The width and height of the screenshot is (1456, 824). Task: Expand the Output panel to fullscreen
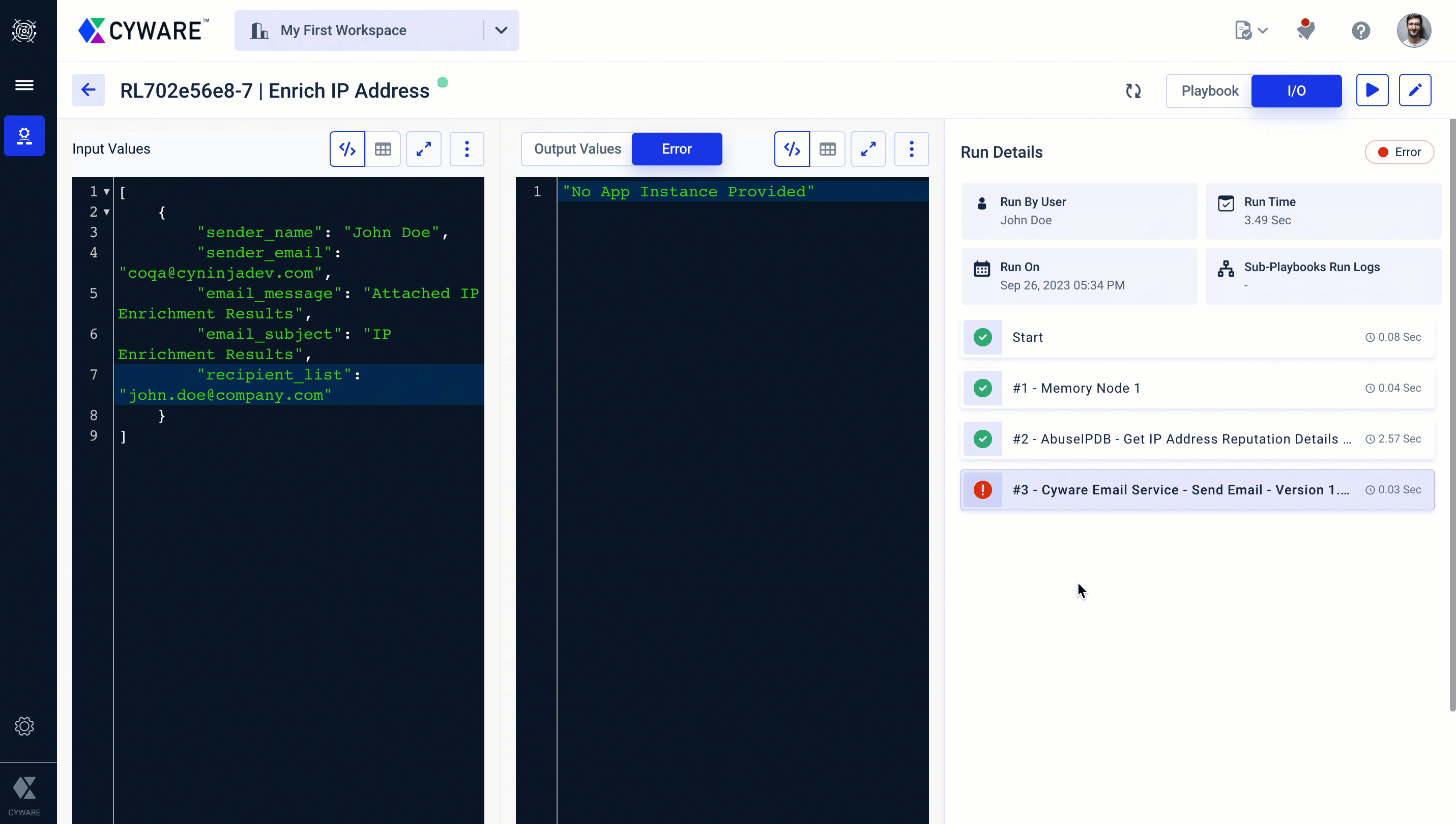[868, 149]
